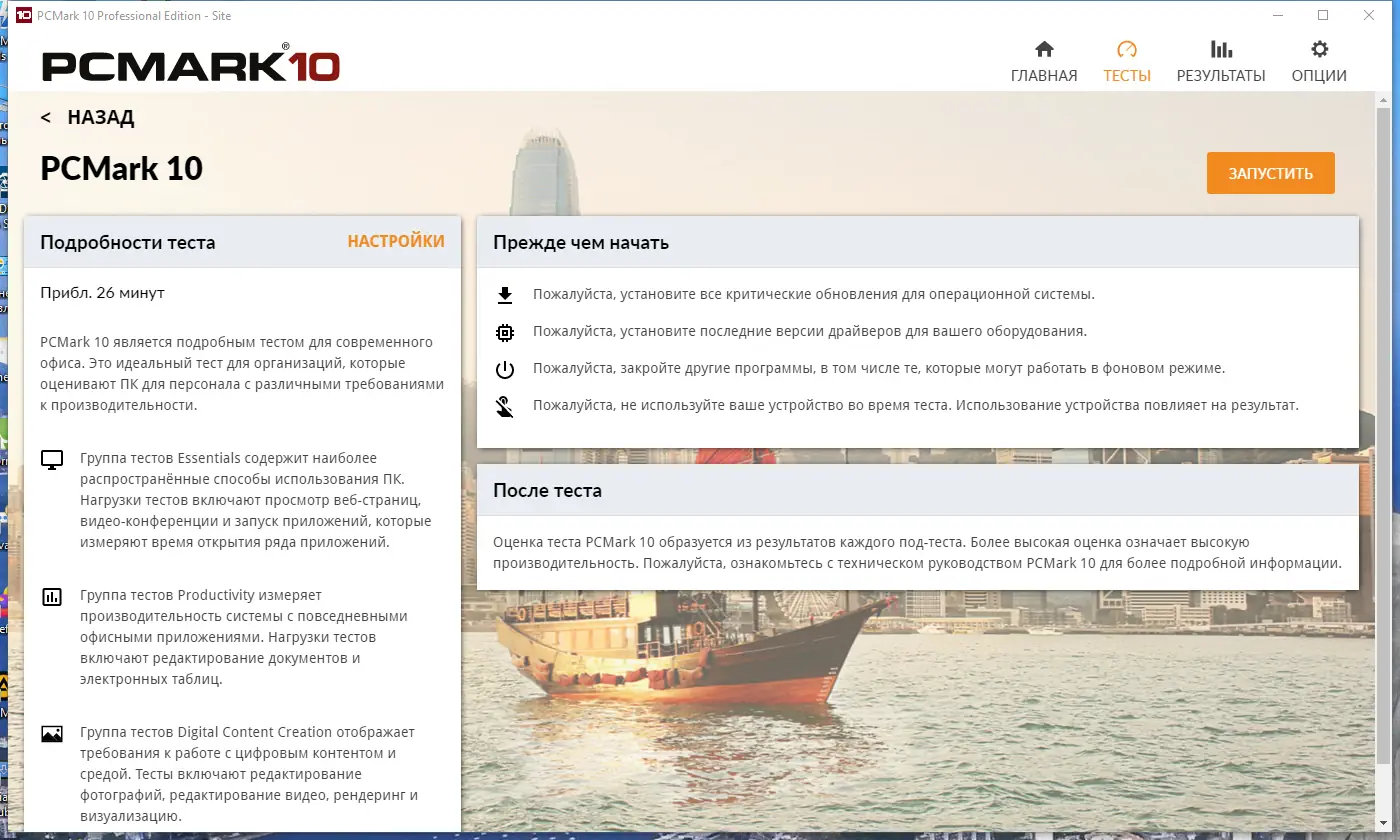Click the "После теста" panel heading
Screen dimensions: 1400x840
[x=547, y=491]
